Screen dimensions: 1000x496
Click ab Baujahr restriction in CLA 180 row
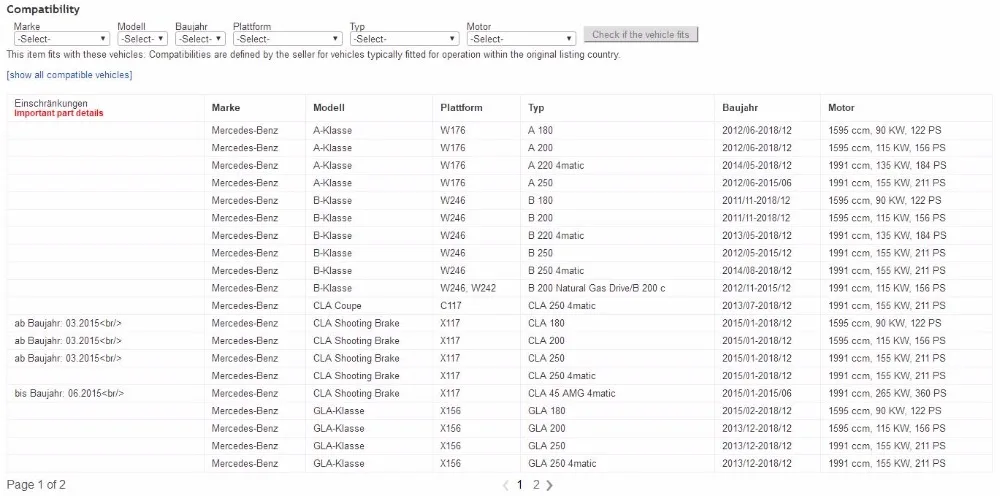pos(68,323)
